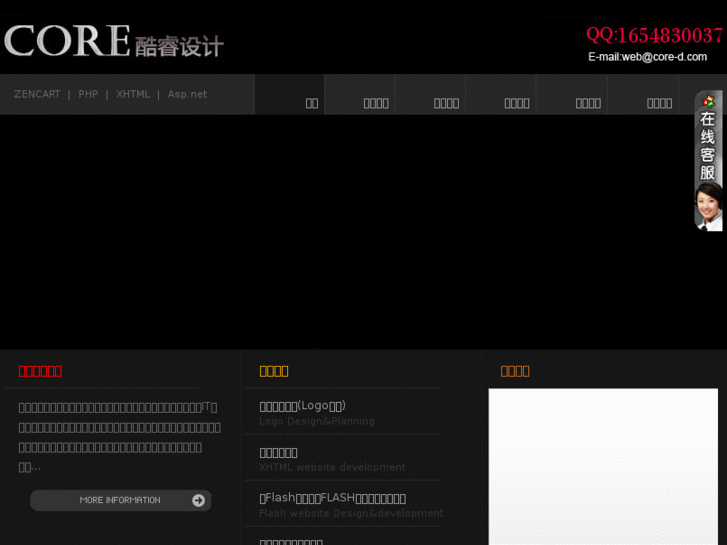Select the Asp.net label in the gray bar
The width and height of the screenshot is (727, 545).
point(187,94)
